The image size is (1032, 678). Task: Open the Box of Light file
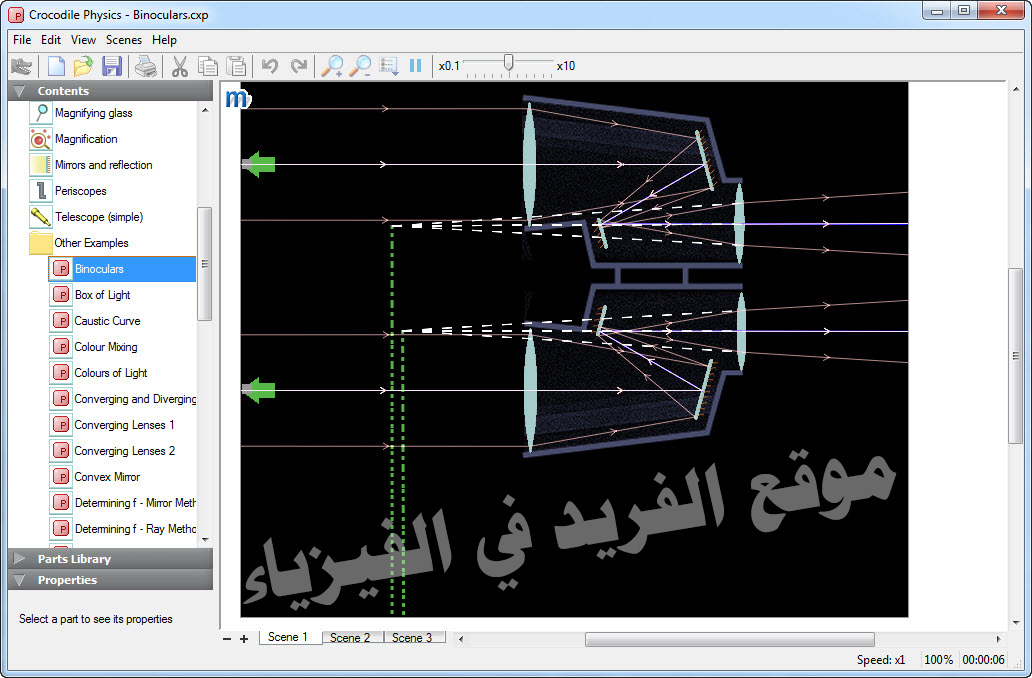pos(102,295)
